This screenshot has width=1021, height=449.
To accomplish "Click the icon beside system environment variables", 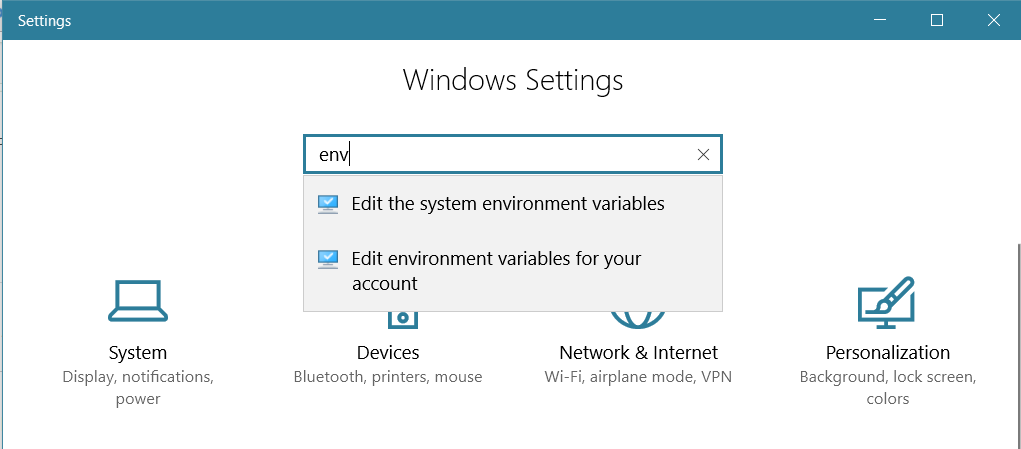I will (328, 204).
